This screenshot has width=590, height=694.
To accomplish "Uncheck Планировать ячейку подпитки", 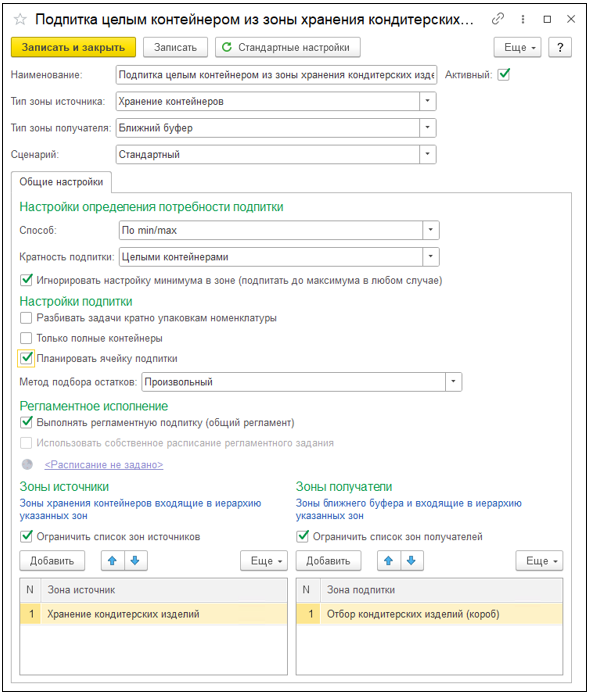I will point(26,358).
